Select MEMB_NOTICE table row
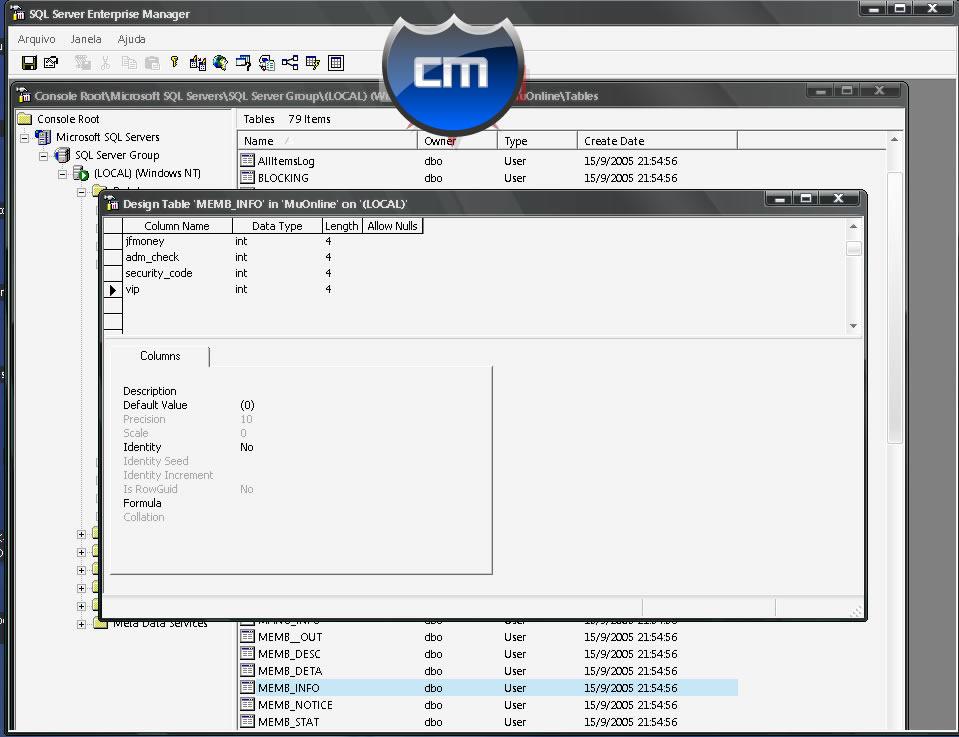 (x=487, y=705)
